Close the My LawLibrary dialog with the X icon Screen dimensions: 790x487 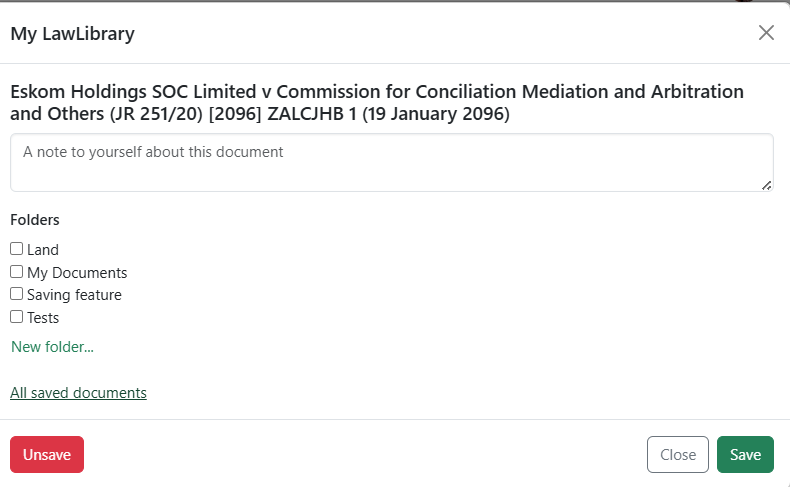[766, 33]
